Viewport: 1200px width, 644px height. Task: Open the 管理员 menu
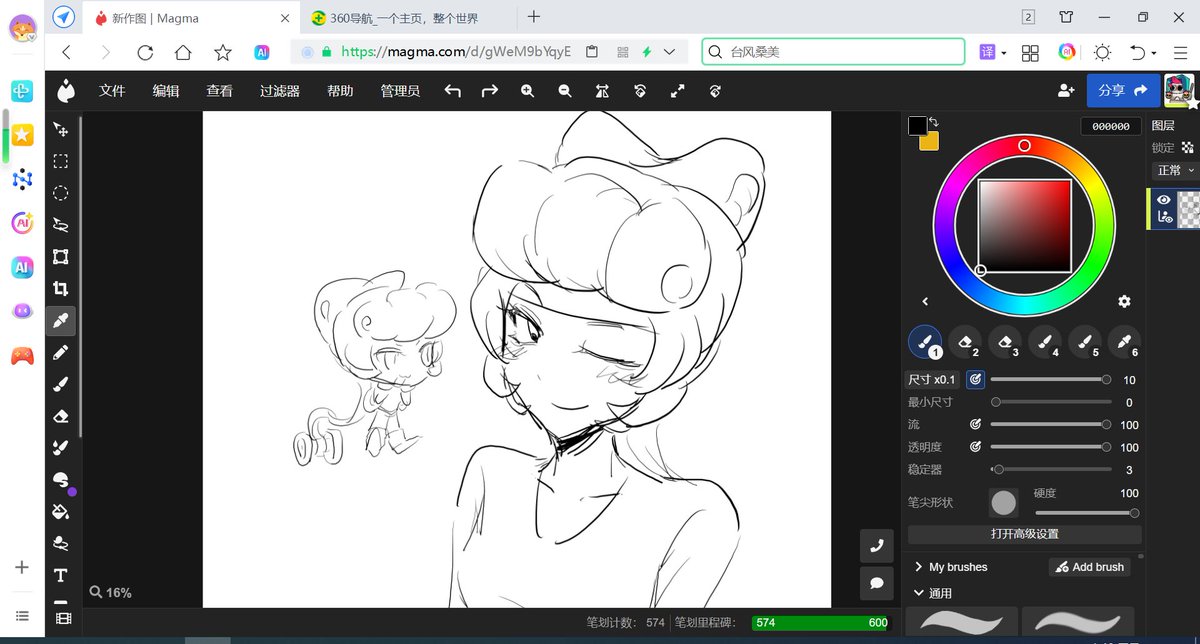click(x=400, y=91)
